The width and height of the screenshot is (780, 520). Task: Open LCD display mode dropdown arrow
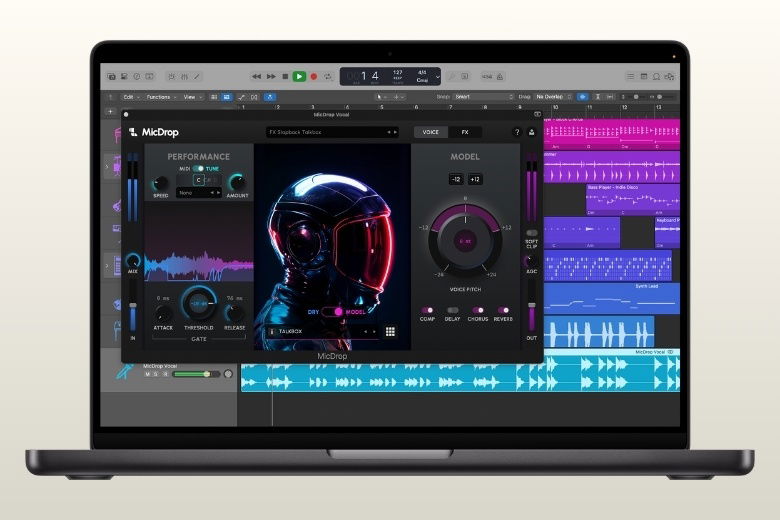[437, 77]
